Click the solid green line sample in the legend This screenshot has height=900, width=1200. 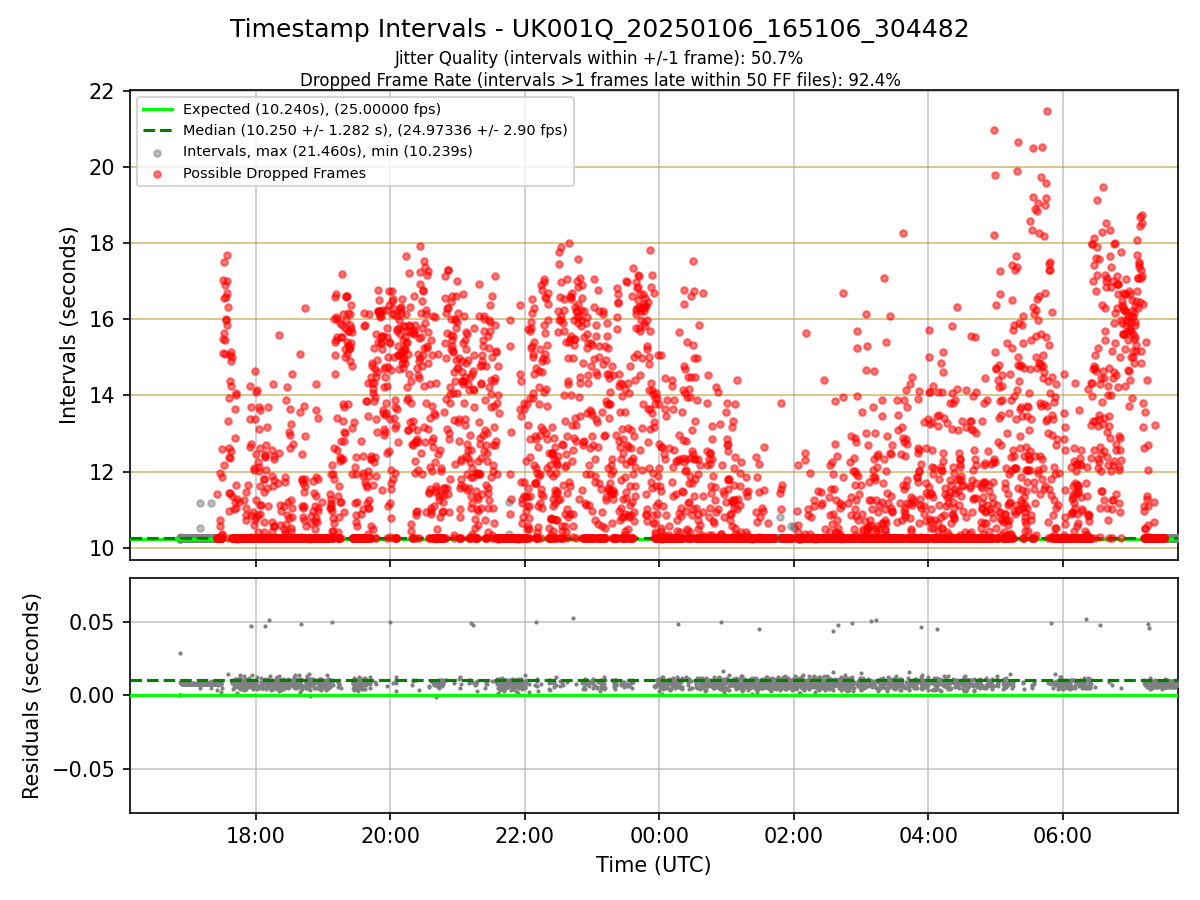[x=159, y=109]
